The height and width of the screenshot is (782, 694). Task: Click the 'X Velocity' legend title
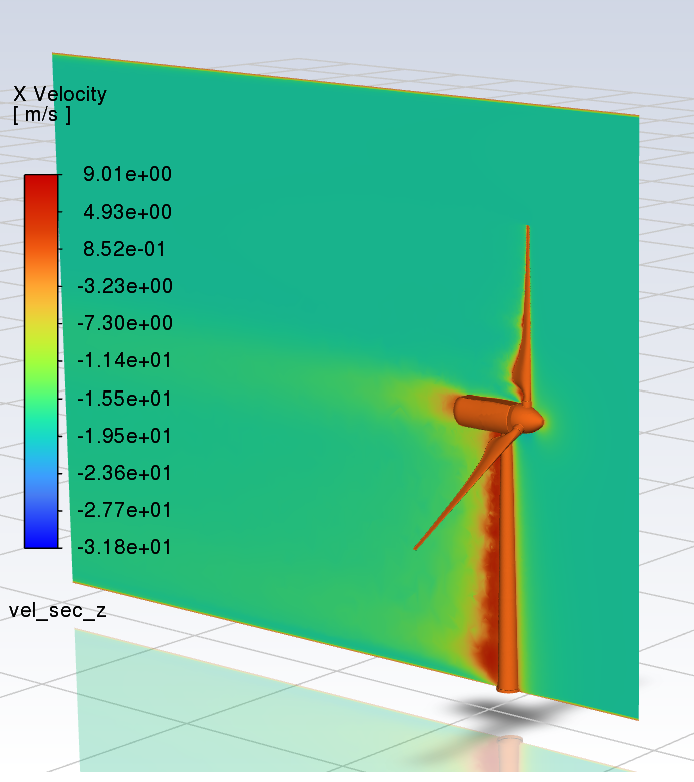(x=60, y=94)
